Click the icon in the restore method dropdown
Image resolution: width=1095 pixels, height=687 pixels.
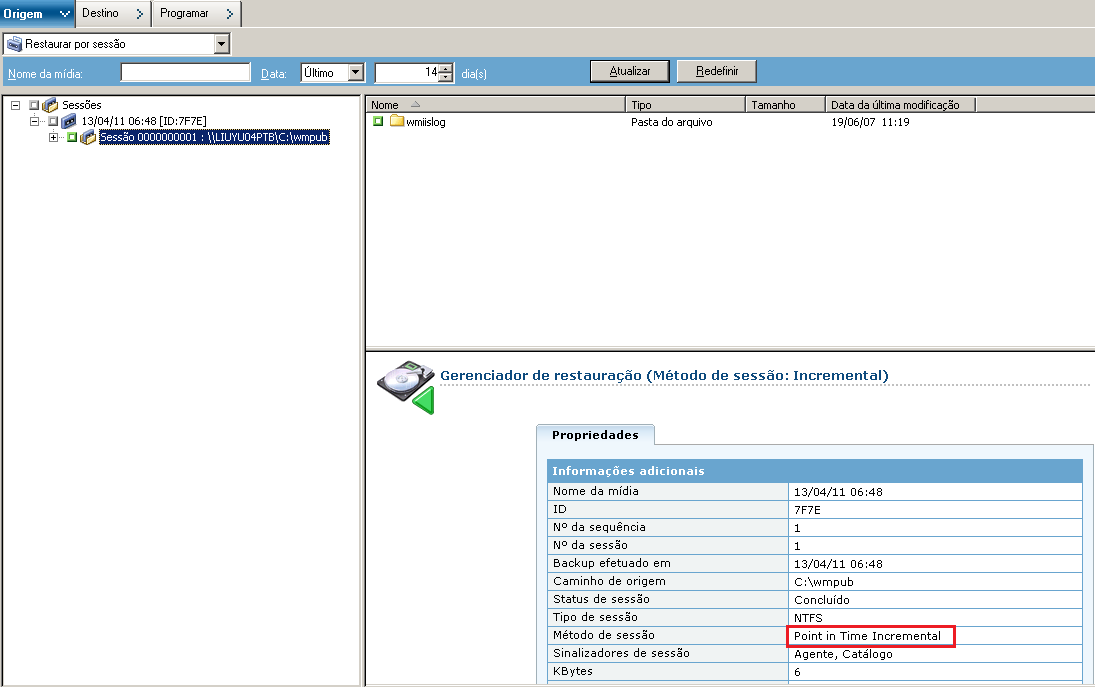point(14,44)
